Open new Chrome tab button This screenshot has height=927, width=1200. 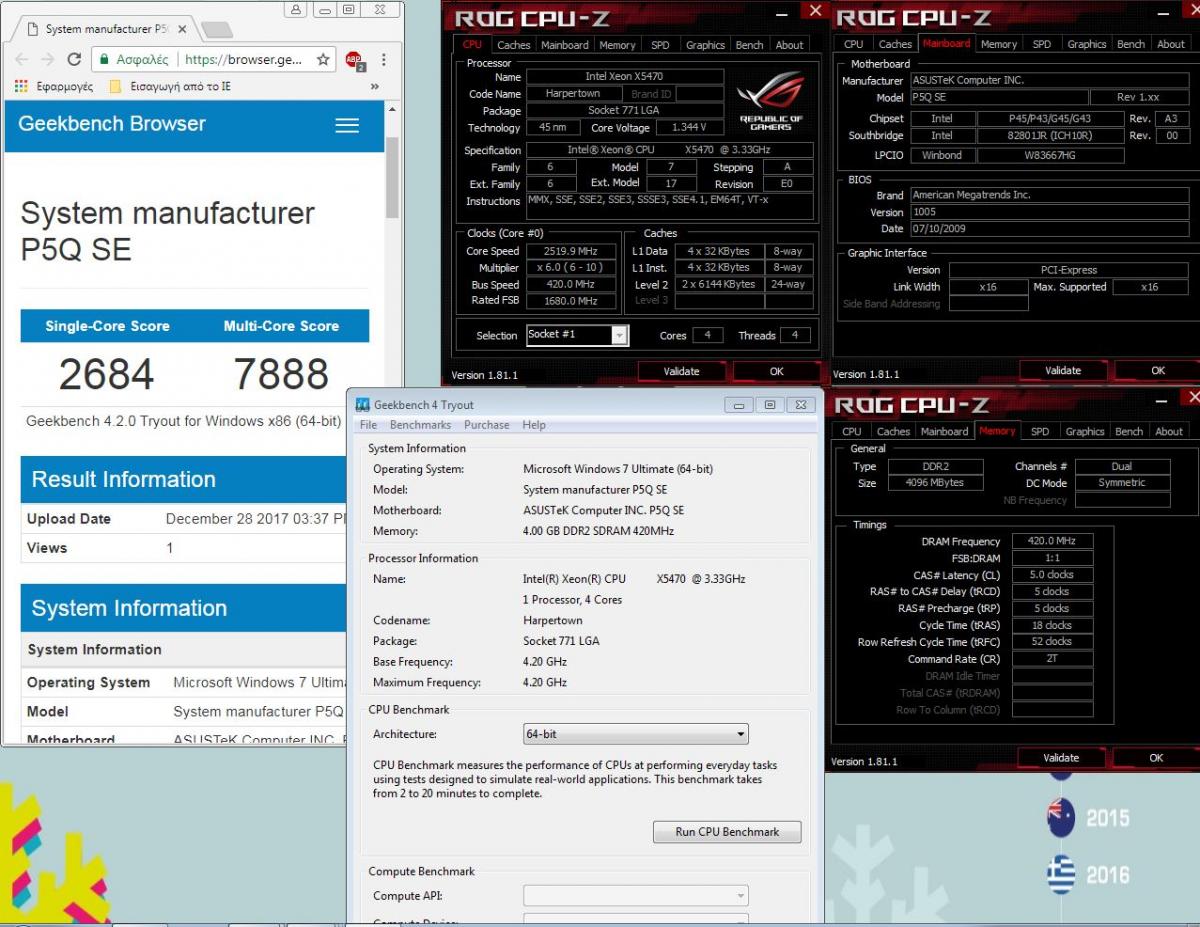coord(216,29)
